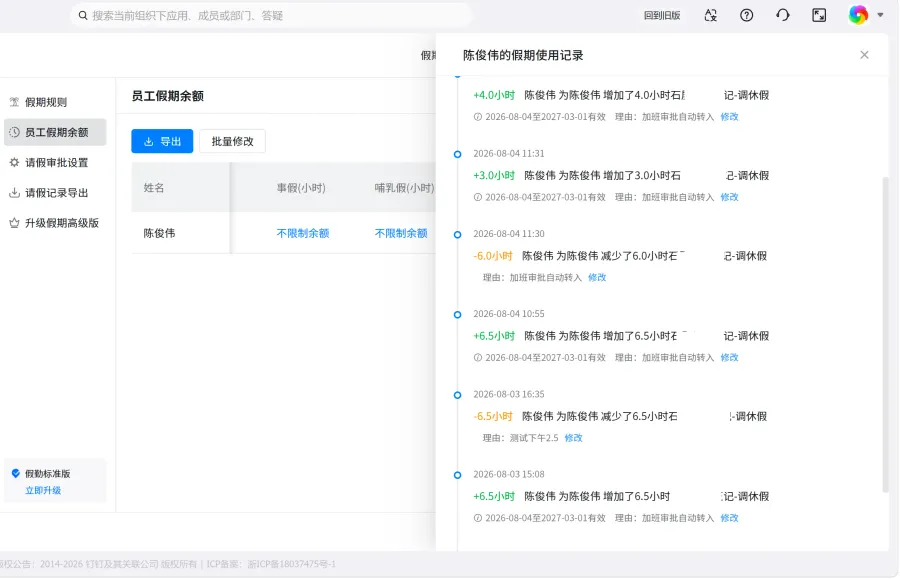This screenshot has width=900, height=579.
Task: Open the help question mark icon
Action: click(x=746, y=15)
